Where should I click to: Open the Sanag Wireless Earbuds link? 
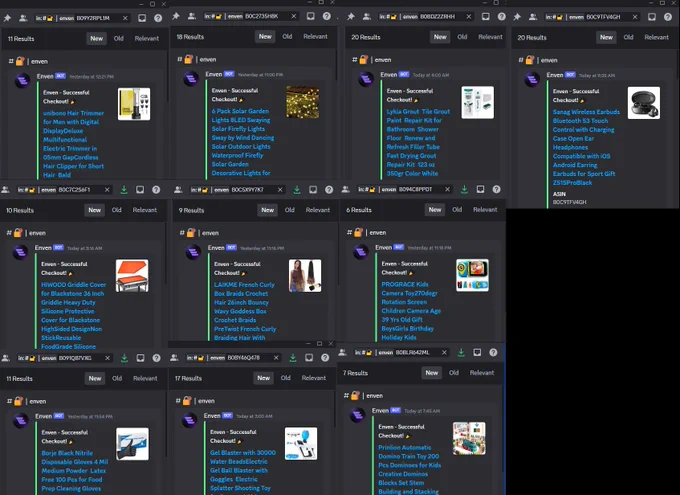point(586,147)
